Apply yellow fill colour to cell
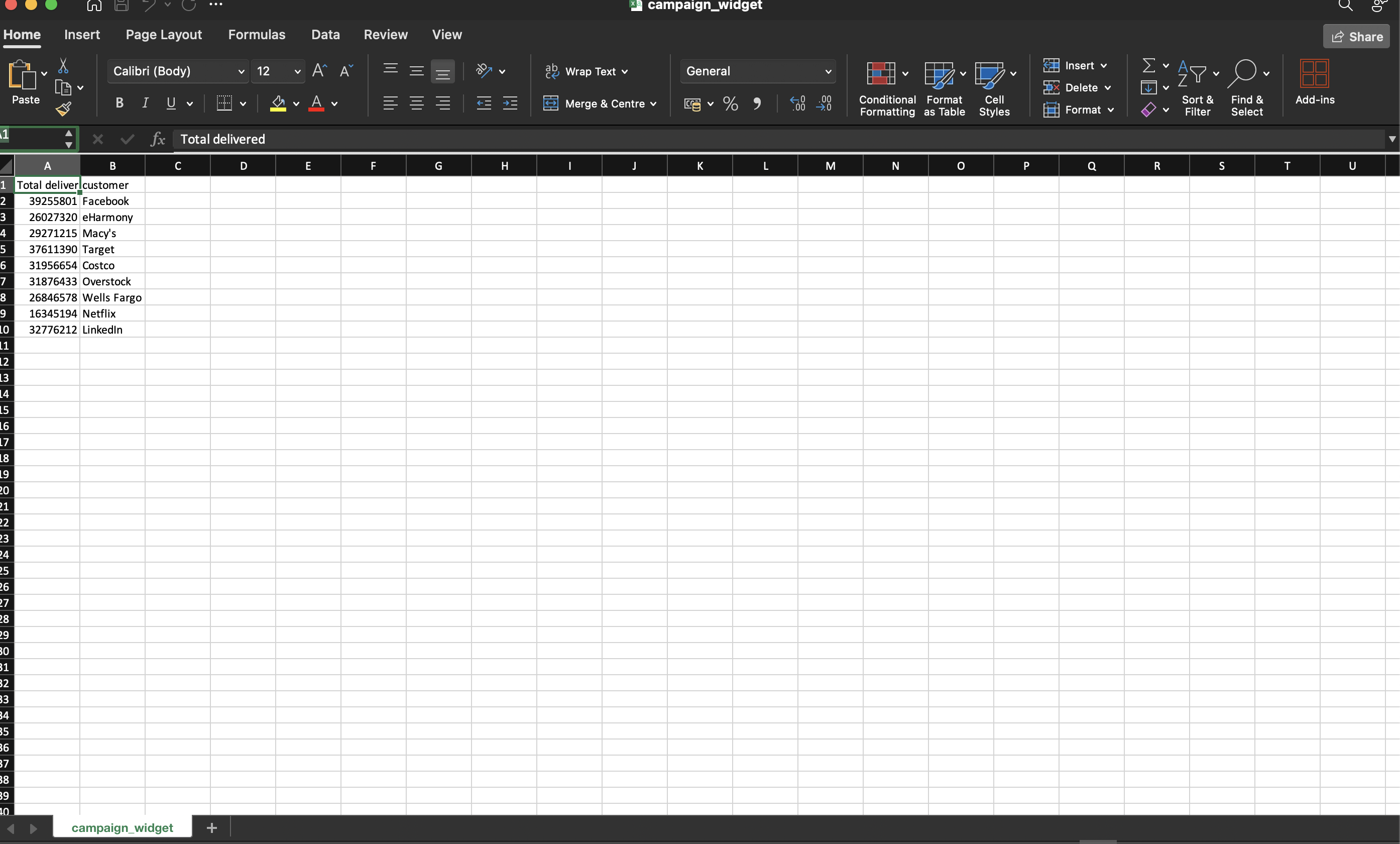 tap(278, 103)
